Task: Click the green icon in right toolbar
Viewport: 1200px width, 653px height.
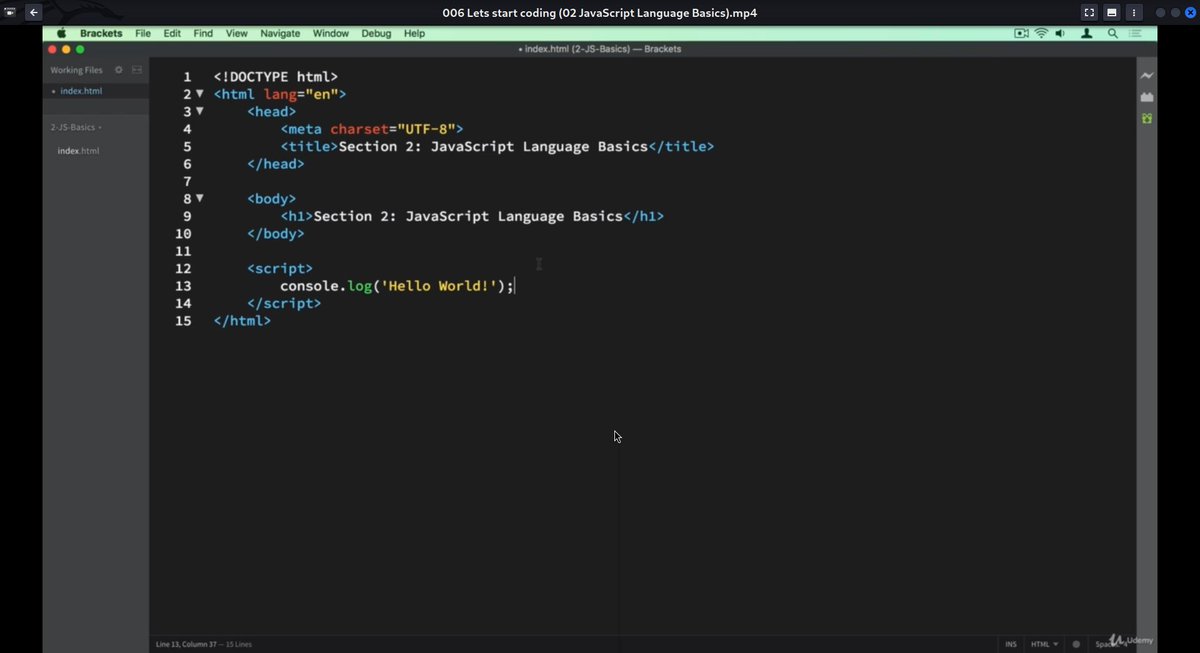Action: pyautogui.click(x=1147, y=118)
